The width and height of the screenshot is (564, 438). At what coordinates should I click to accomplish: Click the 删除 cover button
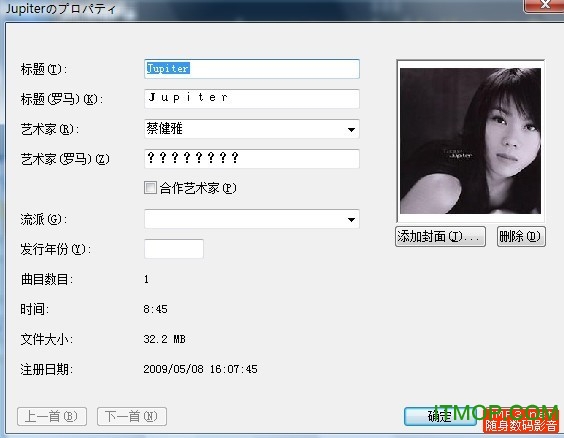521,236
